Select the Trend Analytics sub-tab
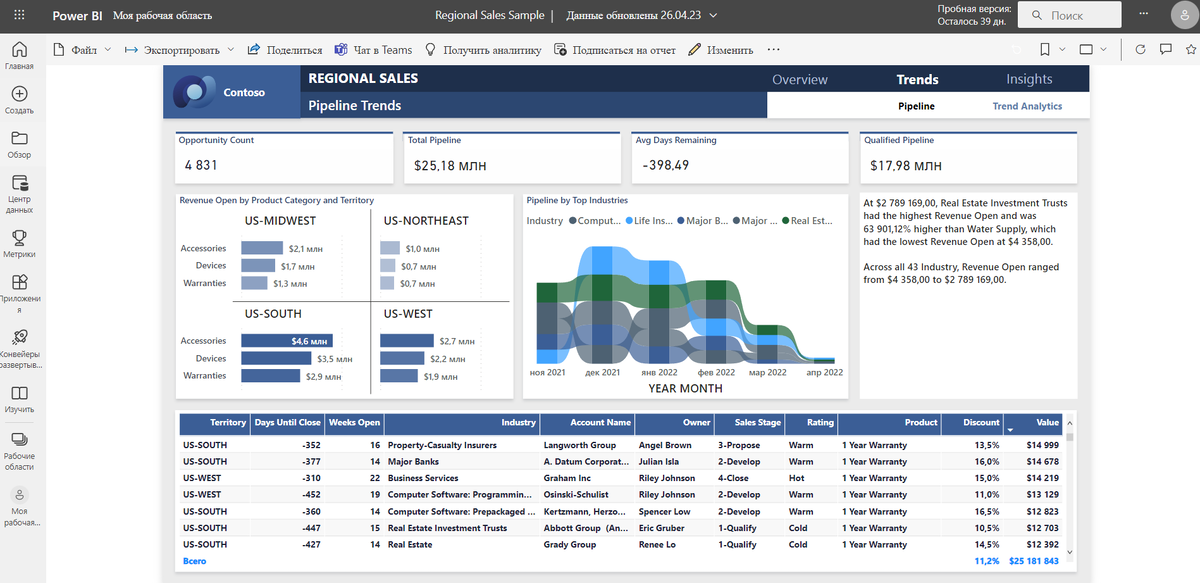Screen dimensions: 1200x583 pyautogui.click(x=1027, y=106)
